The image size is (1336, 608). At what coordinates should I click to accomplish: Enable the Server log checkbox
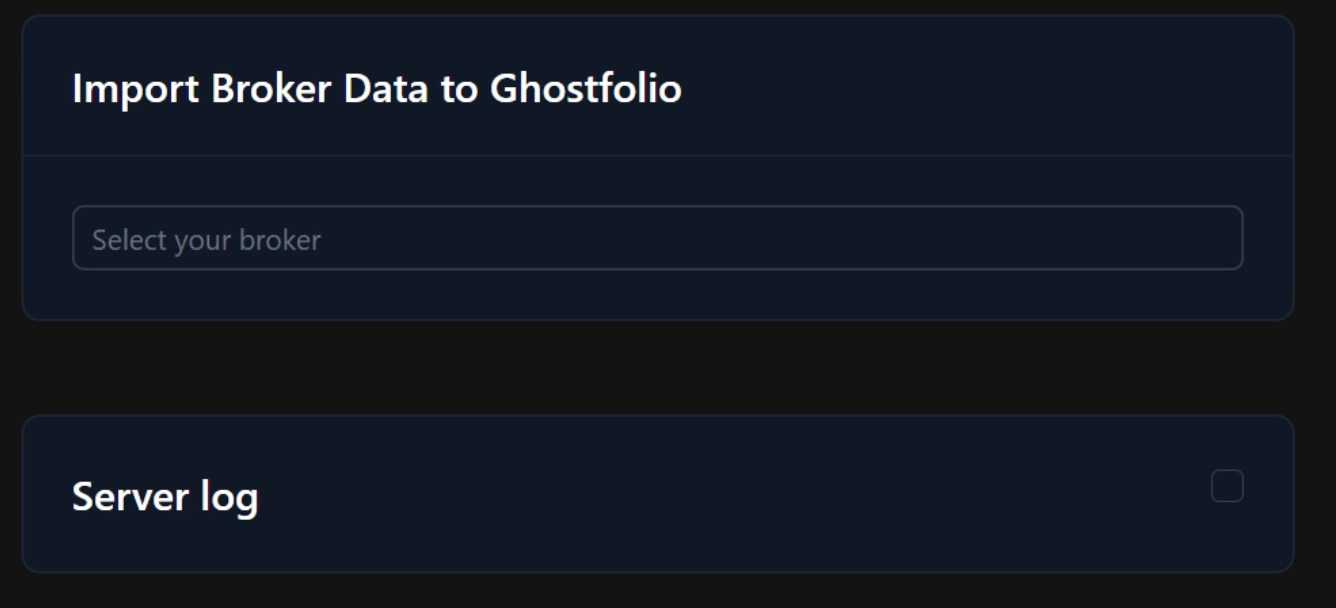1227,486
